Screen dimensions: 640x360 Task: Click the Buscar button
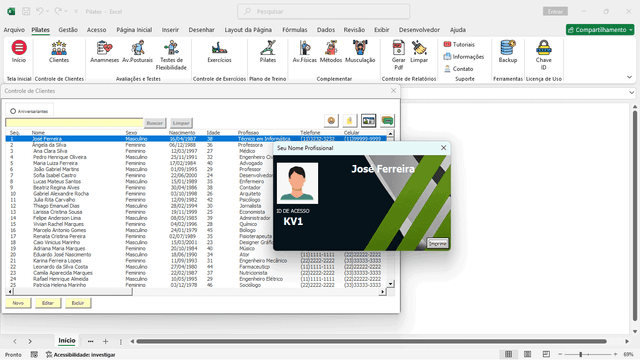(155, 123)
